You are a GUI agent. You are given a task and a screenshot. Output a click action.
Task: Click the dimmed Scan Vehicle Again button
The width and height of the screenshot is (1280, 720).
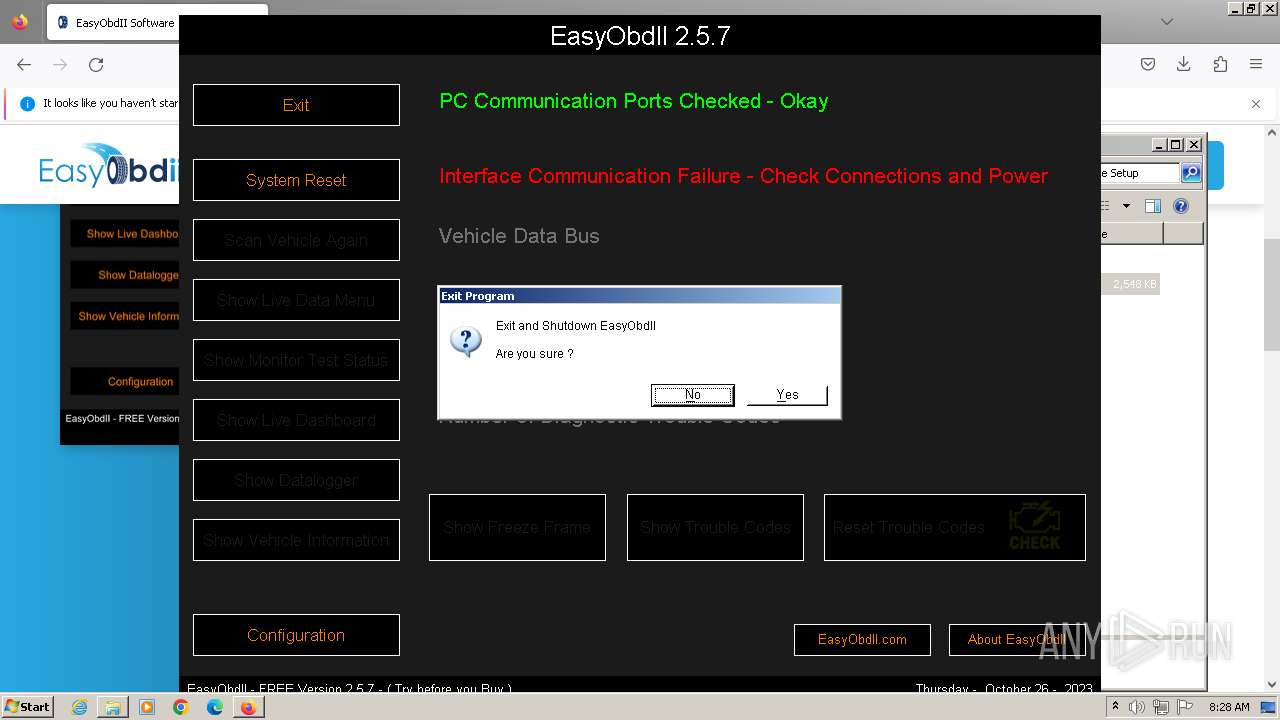click(296, 240)
